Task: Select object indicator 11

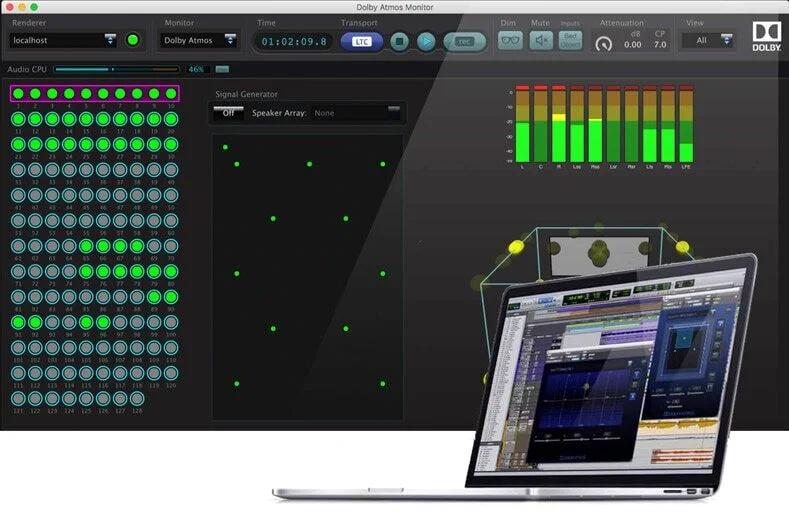Action: point(18,119)
